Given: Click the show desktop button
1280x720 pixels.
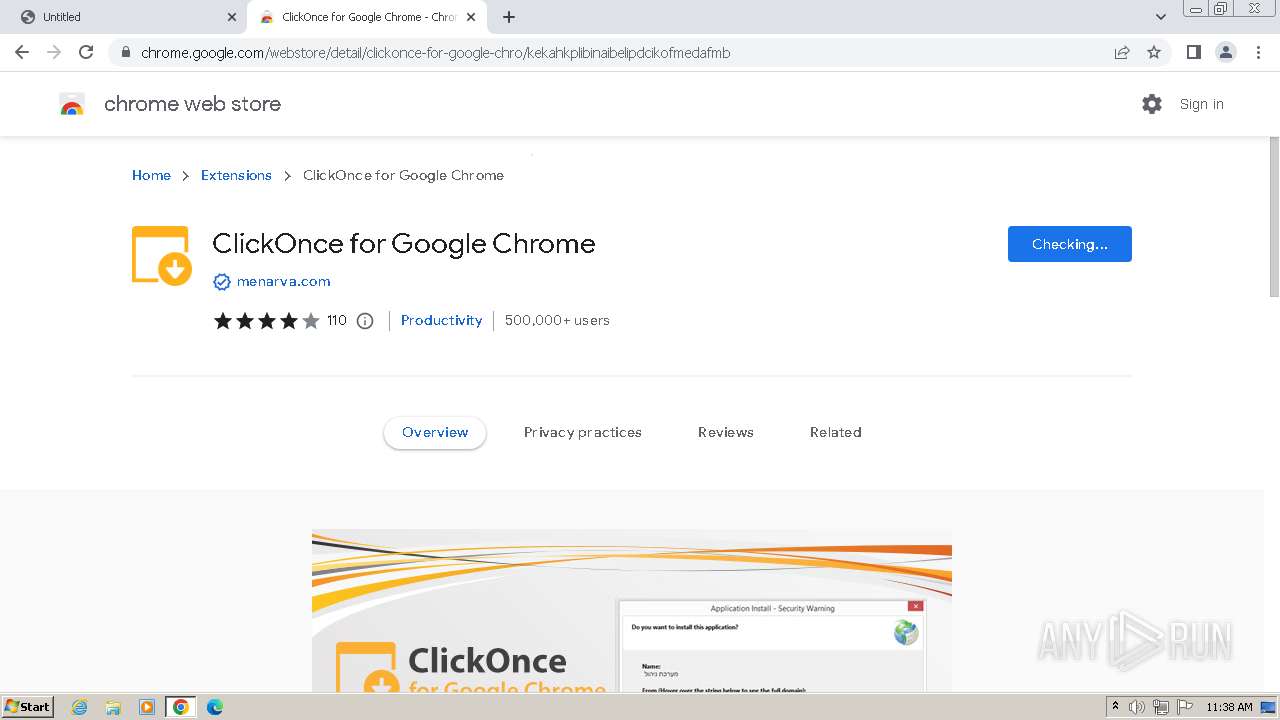Looking at the screenshot, I should click(x=1269, y=707).
